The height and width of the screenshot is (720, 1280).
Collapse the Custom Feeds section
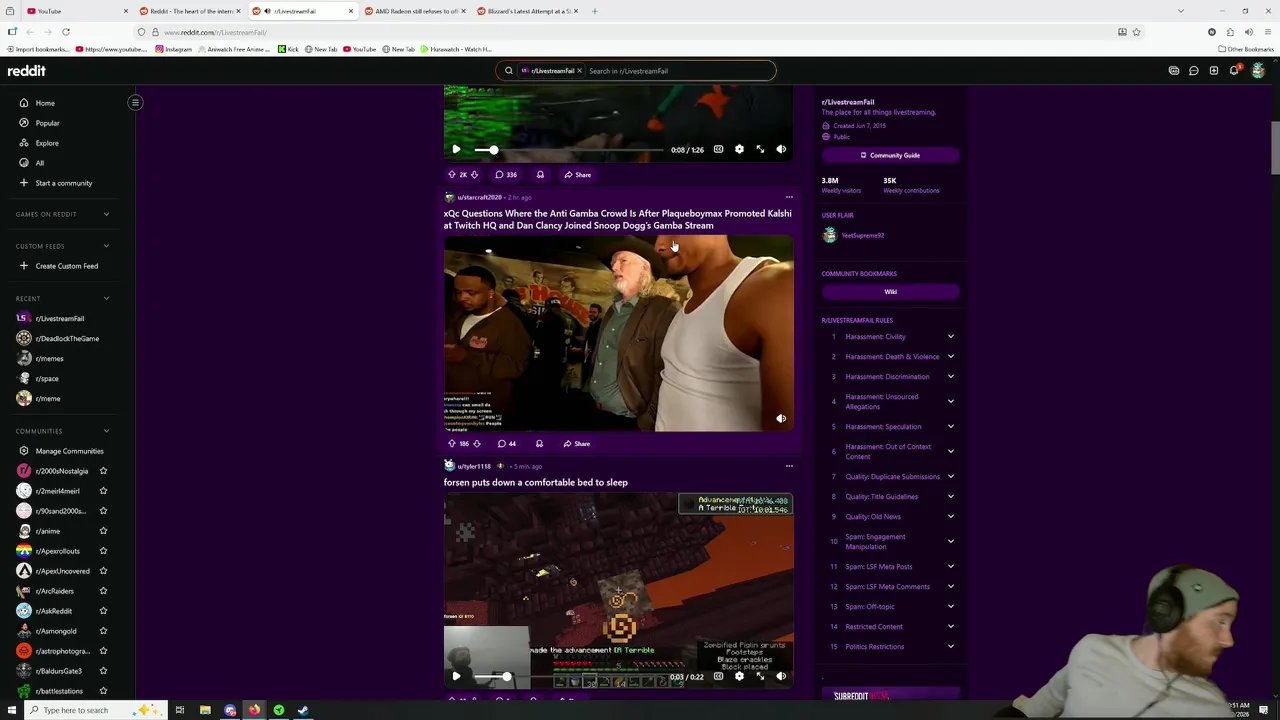tap(106, 246)
